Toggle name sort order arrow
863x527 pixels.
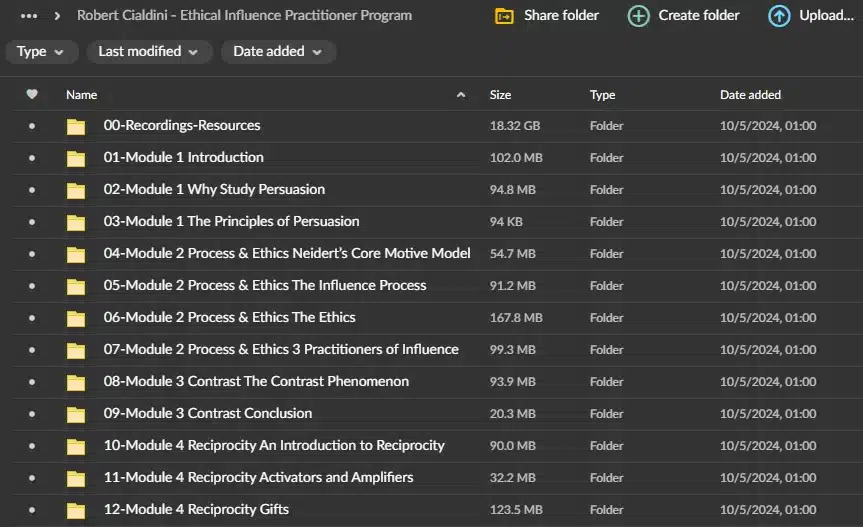pyautogui.click(x=461, y=95)
